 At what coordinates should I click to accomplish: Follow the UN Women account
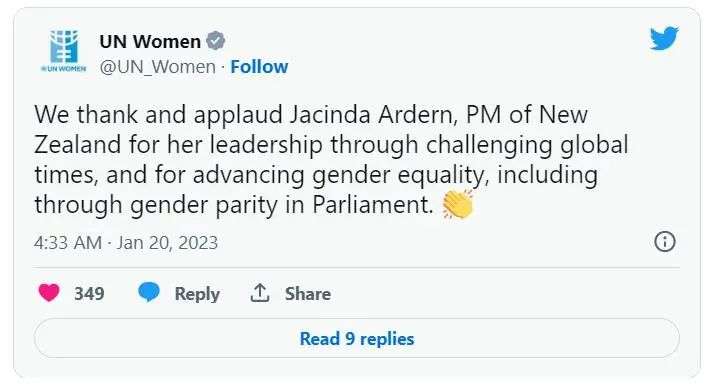point(259,67)
